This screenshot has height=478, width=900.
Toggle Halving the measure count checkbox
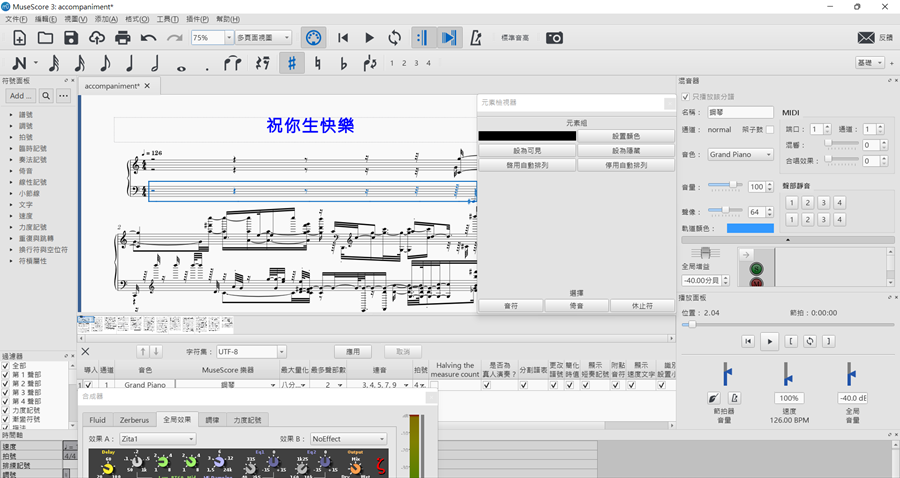pyautogui.click(x=435, y=386)
